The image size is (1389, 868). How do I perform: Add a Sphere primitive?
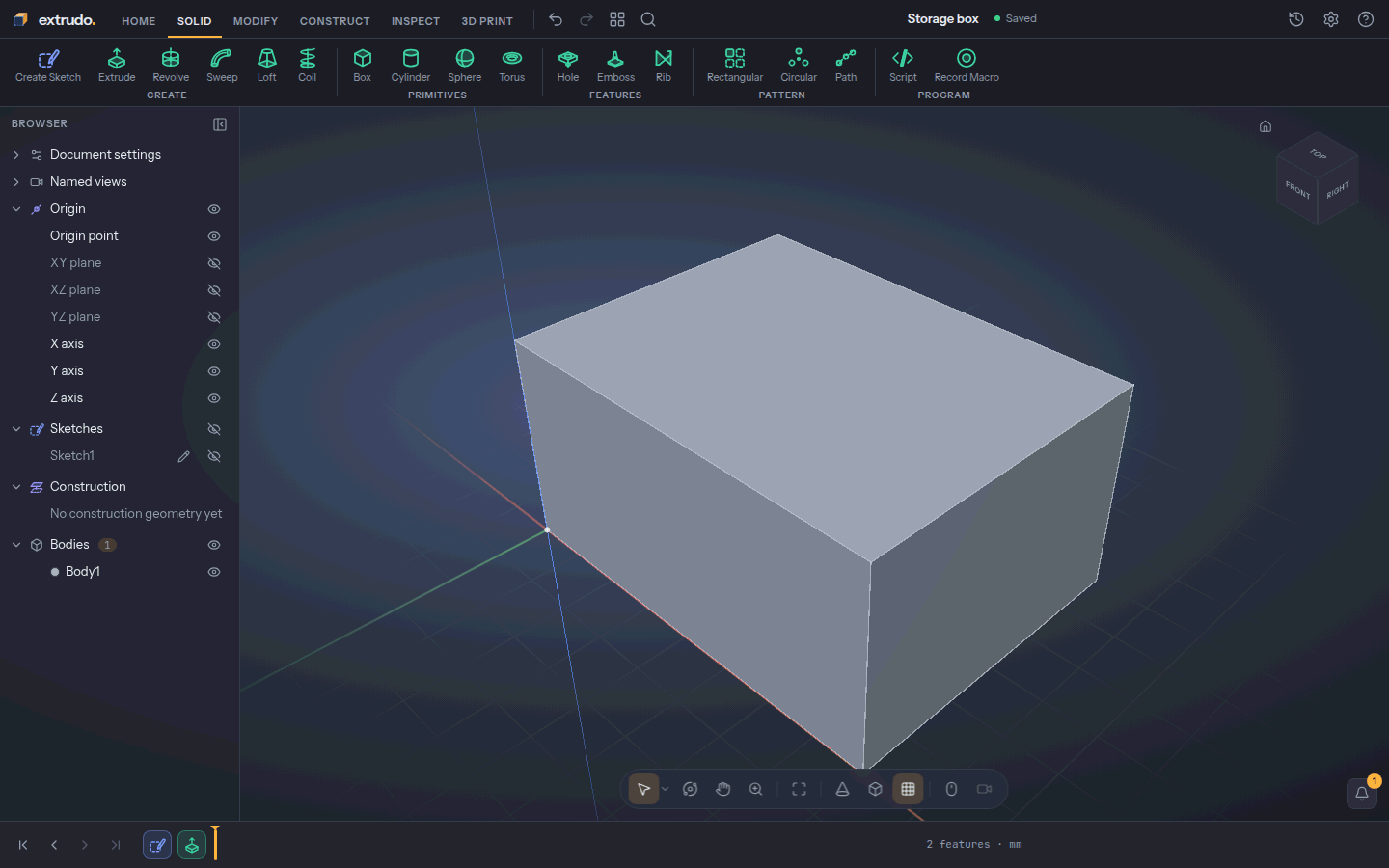click(x=465, y=66)
